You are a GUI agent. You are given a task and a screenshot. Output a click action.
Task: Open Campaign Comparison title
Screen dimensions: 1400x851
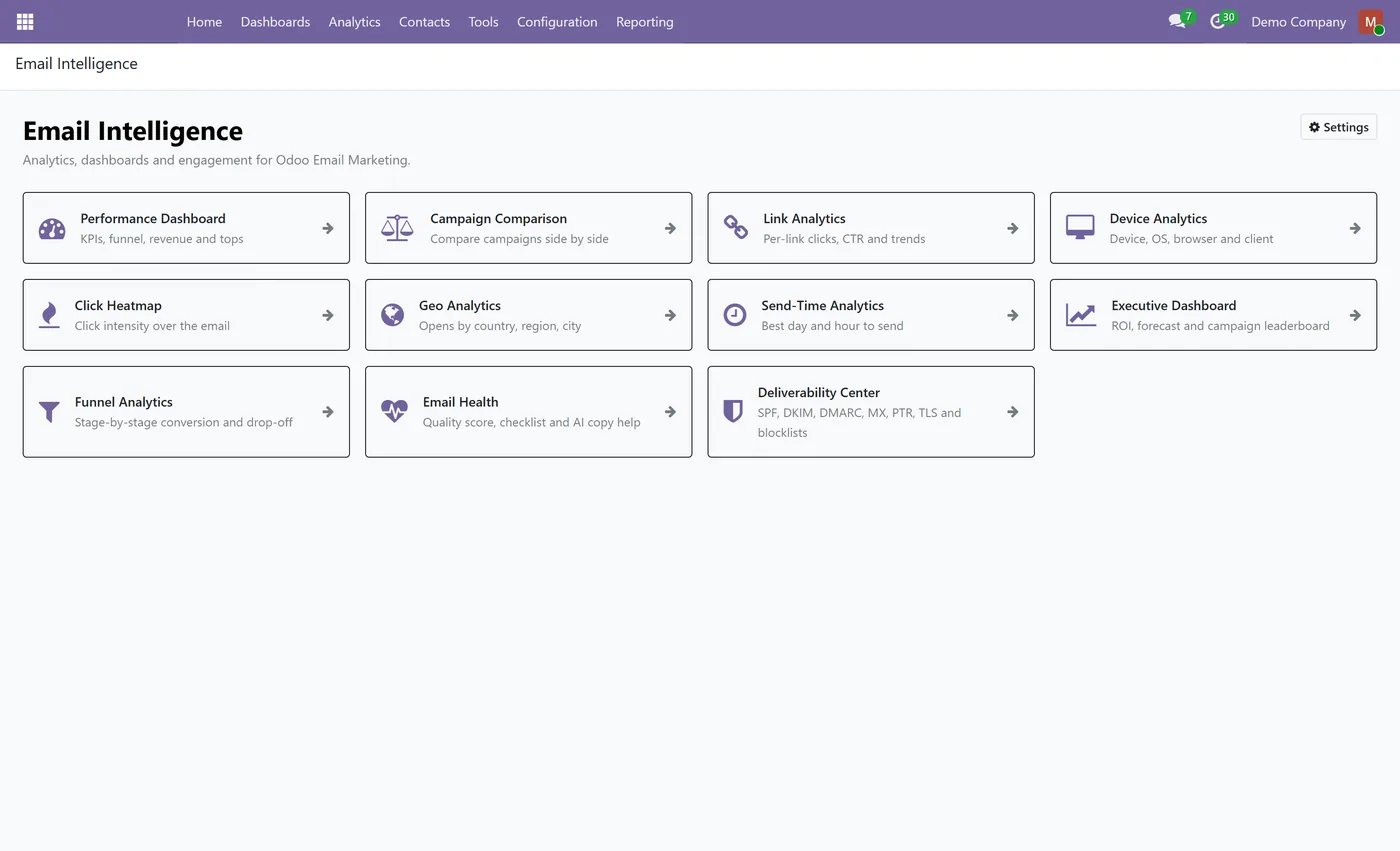[498, 218]
